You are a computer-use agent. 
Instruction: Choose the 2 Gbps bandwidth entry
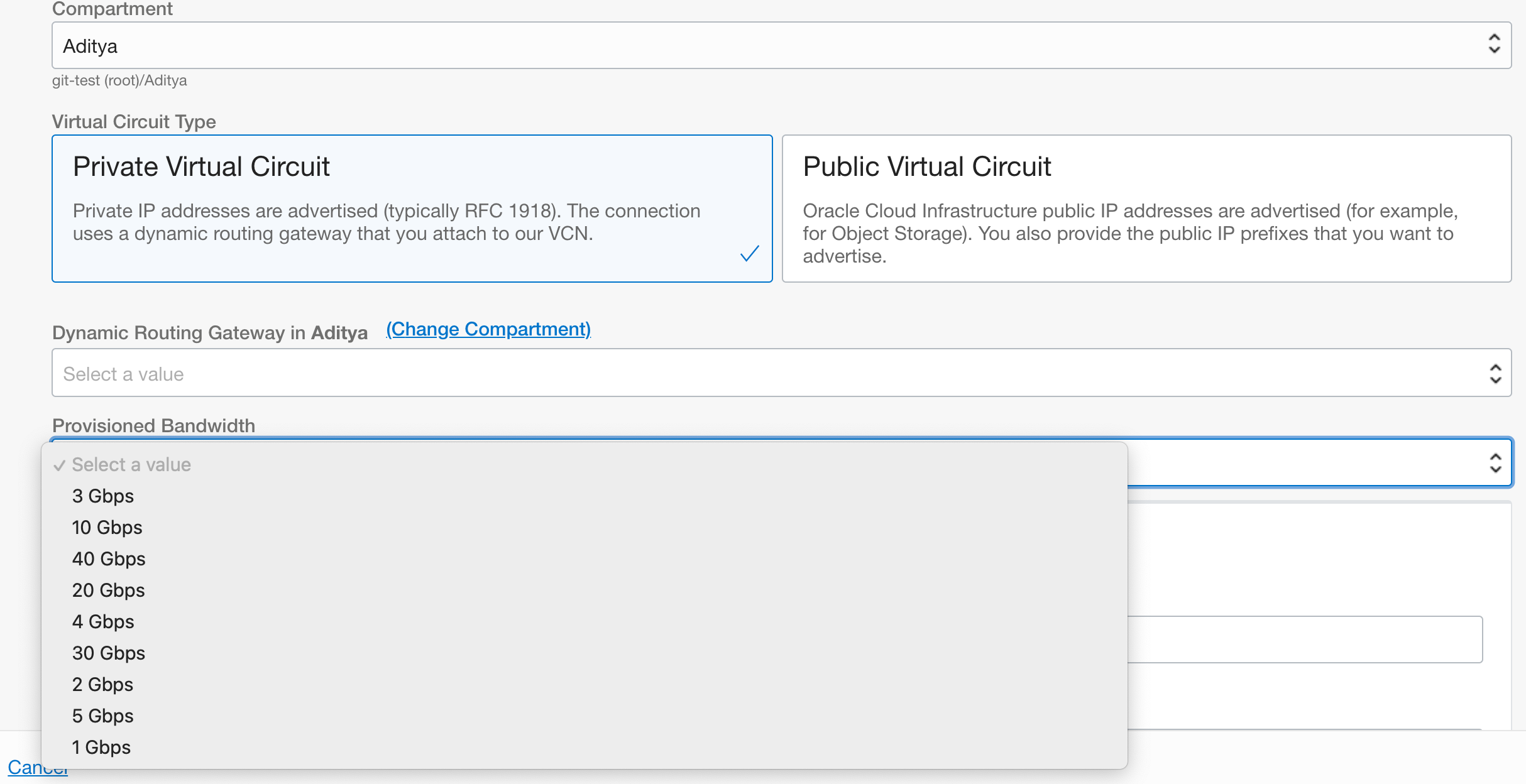coord(103,685)
